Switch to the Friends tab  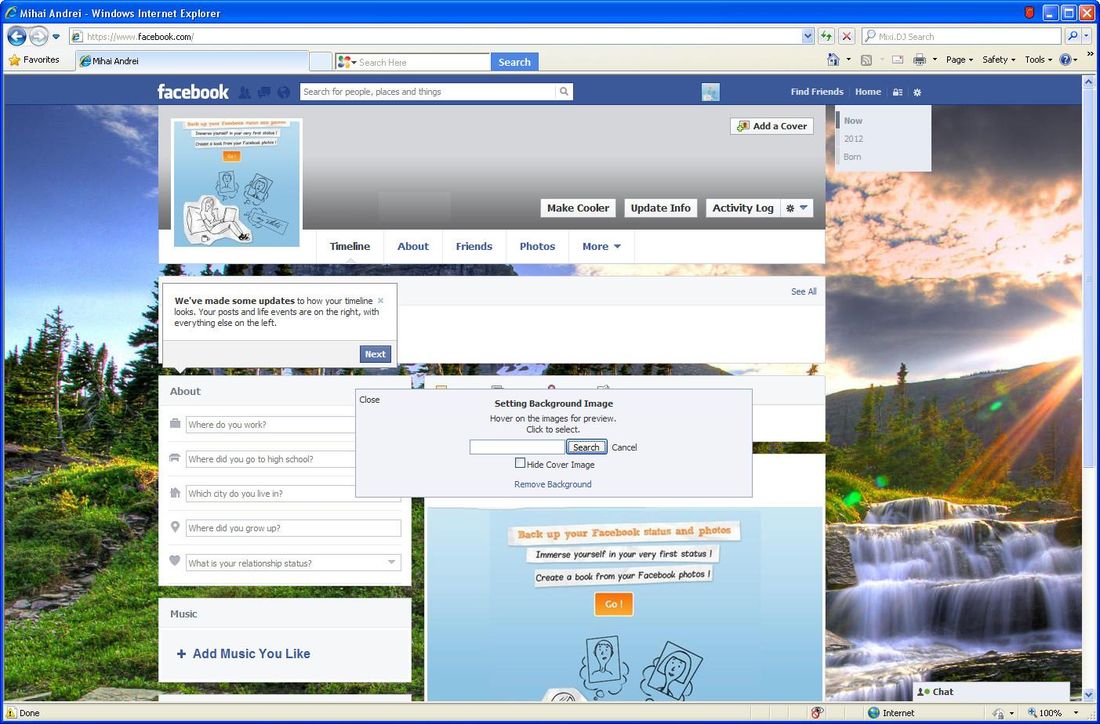(474, 246)
